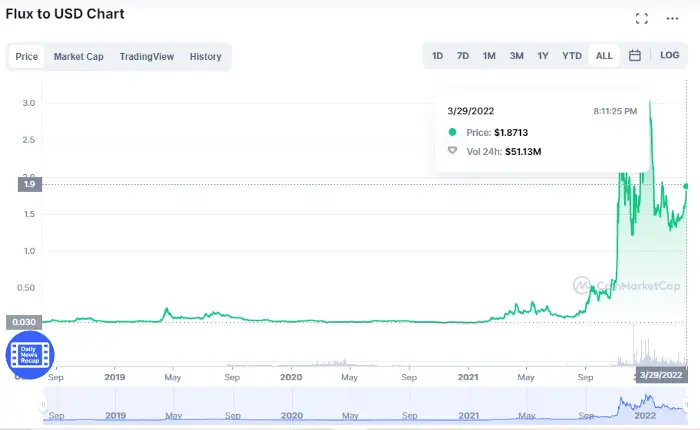700x430 pixels.
Task: Switch to the Price tab
Action: click(x=26, y=57)
